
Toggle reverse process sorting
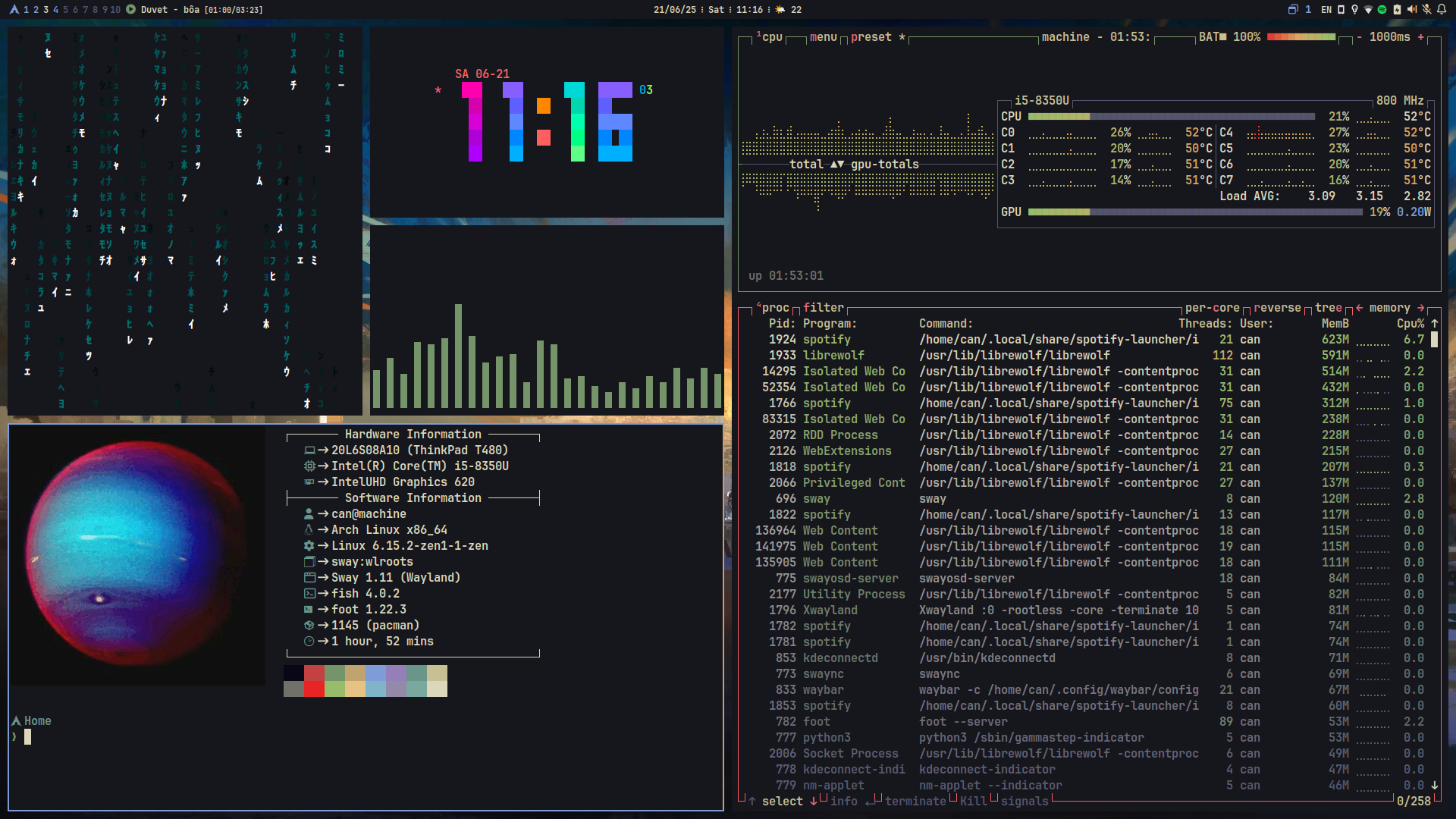pos(1277,308)
